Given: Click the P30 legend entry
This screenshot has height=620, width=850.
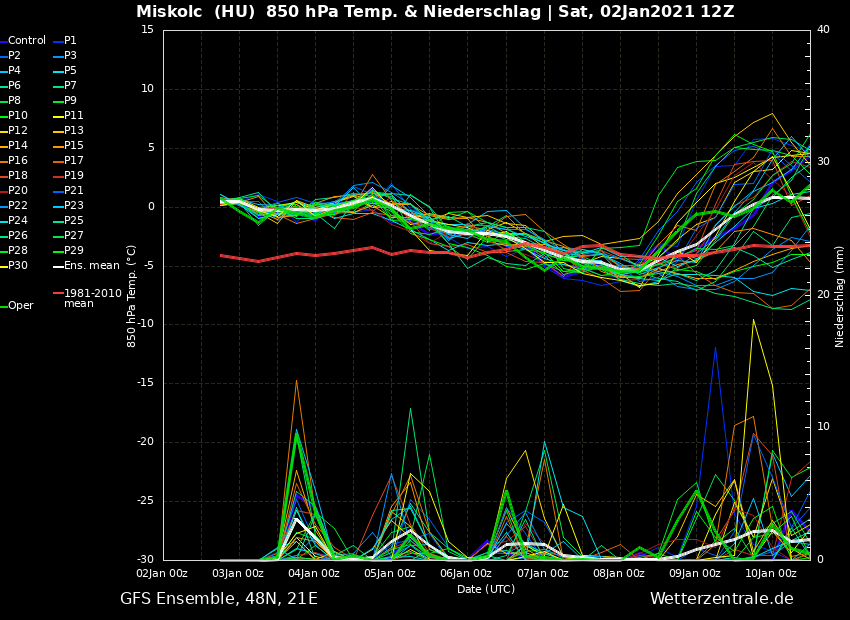Looking at the screenshot, I should tap(18, 266).
